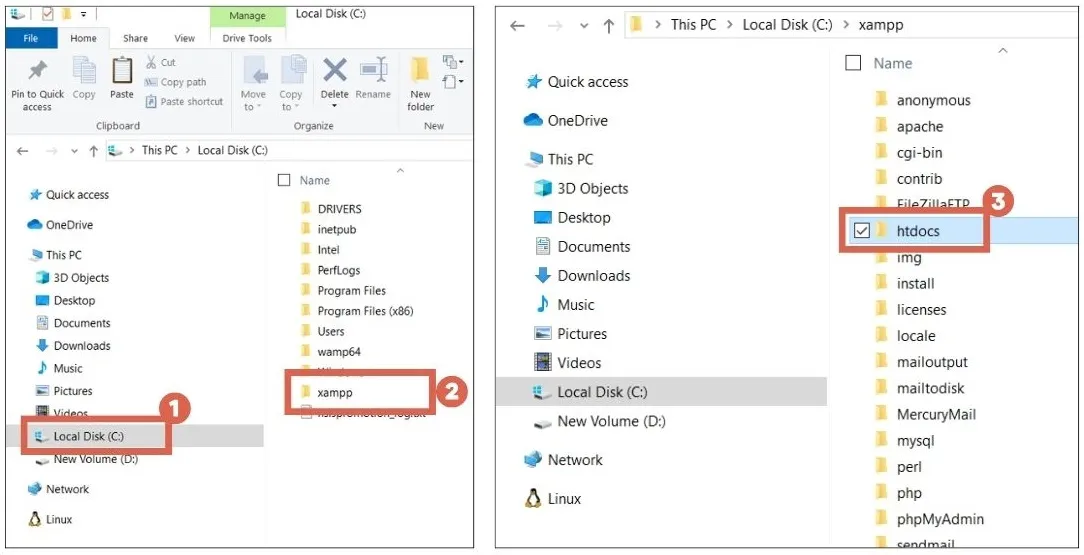Click the Paste clipboard icon
Image resolution: width=1084 pixels, height=555 pixels.
click(x=122, y=70)
